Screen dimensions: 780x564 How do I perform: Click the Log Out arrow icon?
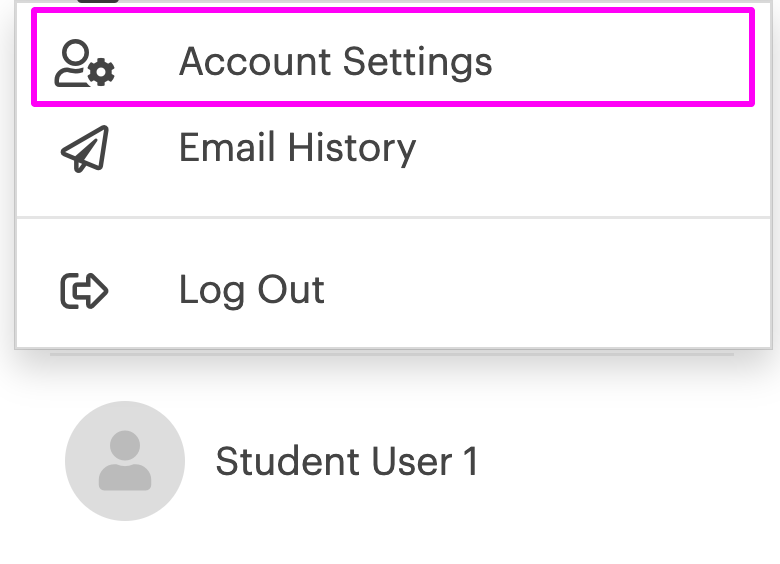pos(85,290)
